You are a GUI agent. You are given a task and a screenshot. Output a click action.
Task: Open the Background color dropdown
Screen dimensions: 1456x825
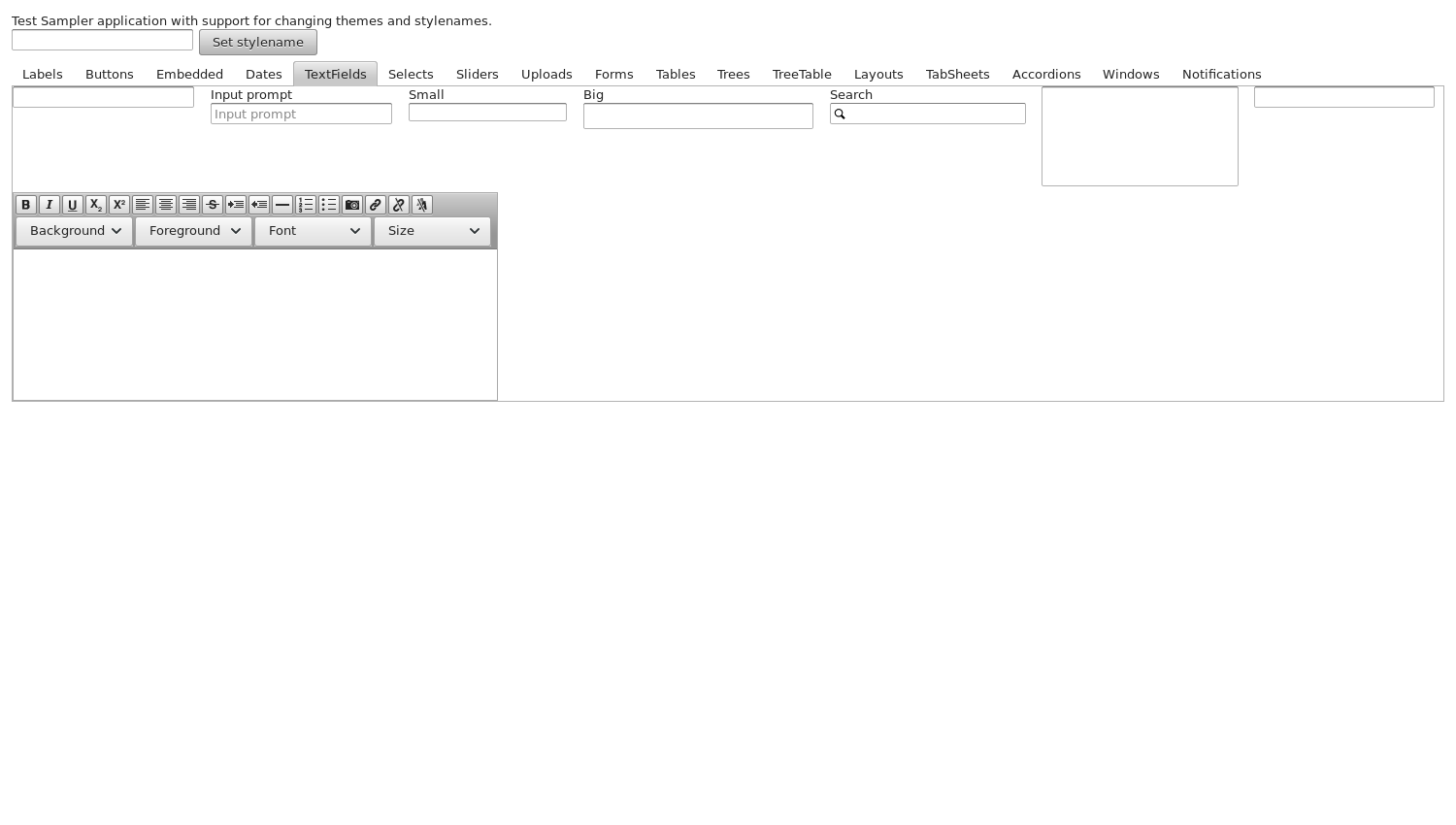pos(74,231)
